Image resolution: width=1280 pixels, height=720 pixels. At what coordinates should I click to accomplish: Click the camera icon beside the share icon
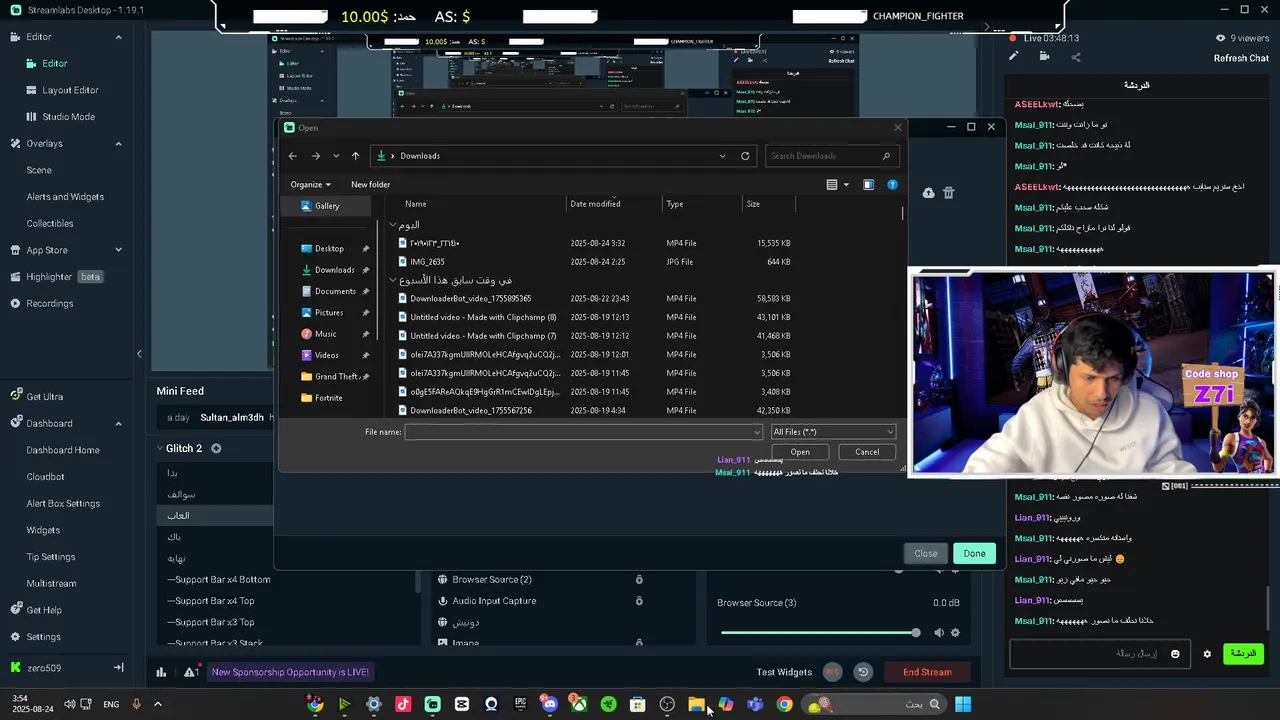(x=1044, y=57)
